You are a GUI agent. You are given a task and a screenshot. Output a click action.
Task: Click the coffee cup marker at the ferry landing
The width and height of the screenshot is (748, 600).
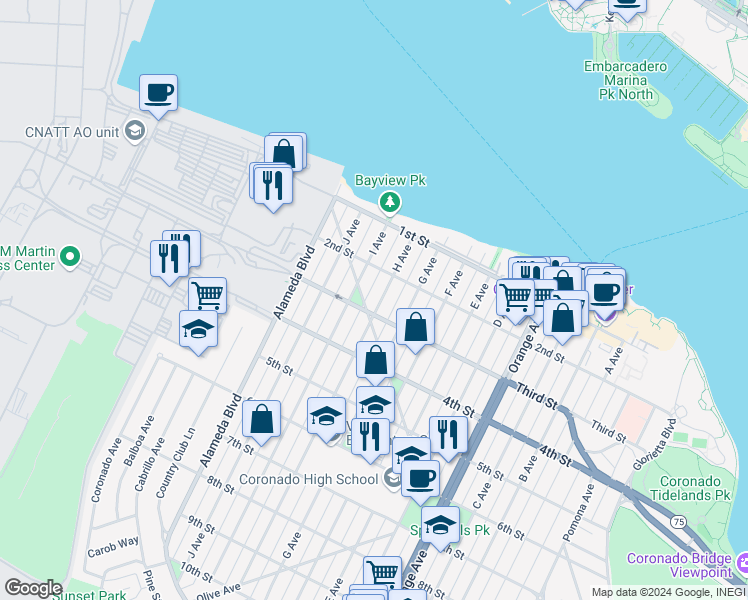click(604, 295)
